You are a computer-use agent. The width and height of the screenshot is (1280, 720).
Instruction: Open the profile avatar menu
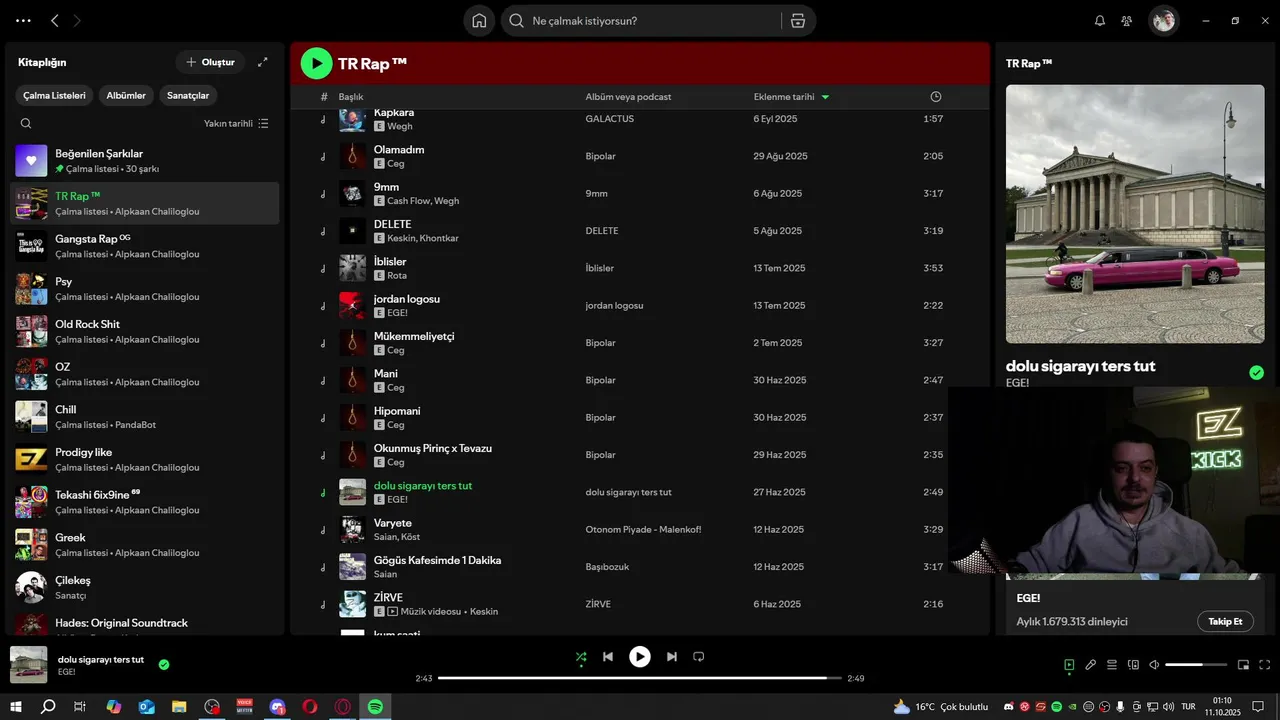[x=1163, y=20]
